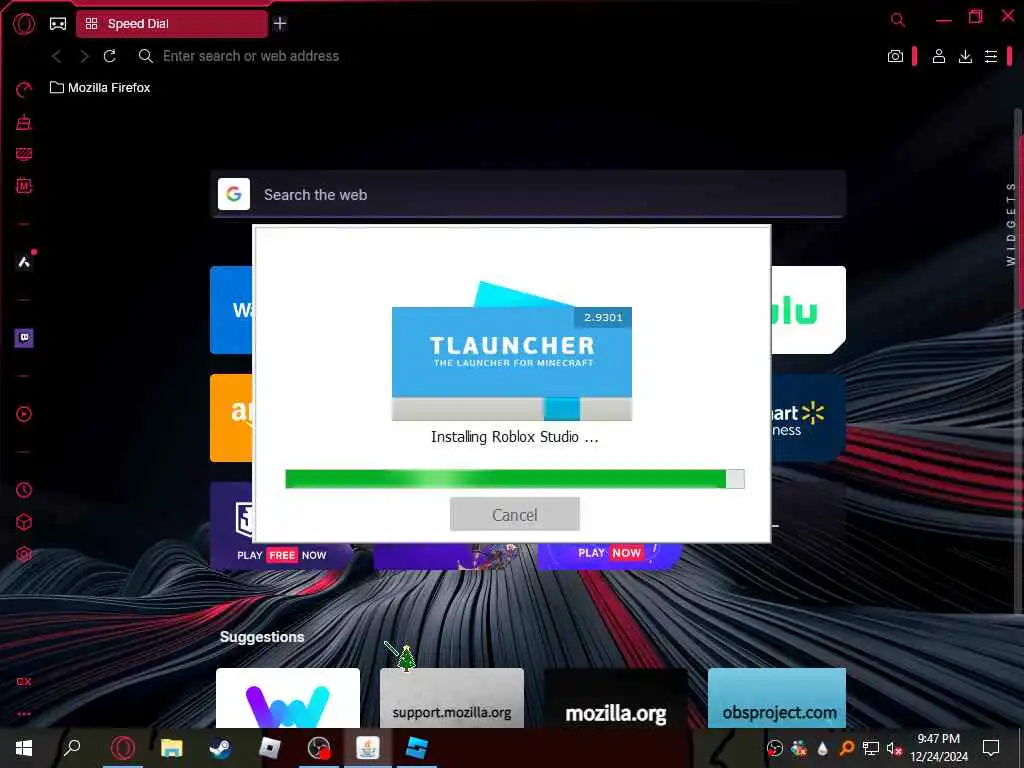
Task: Open Roblox from taskbar
Action: point(269,748)
